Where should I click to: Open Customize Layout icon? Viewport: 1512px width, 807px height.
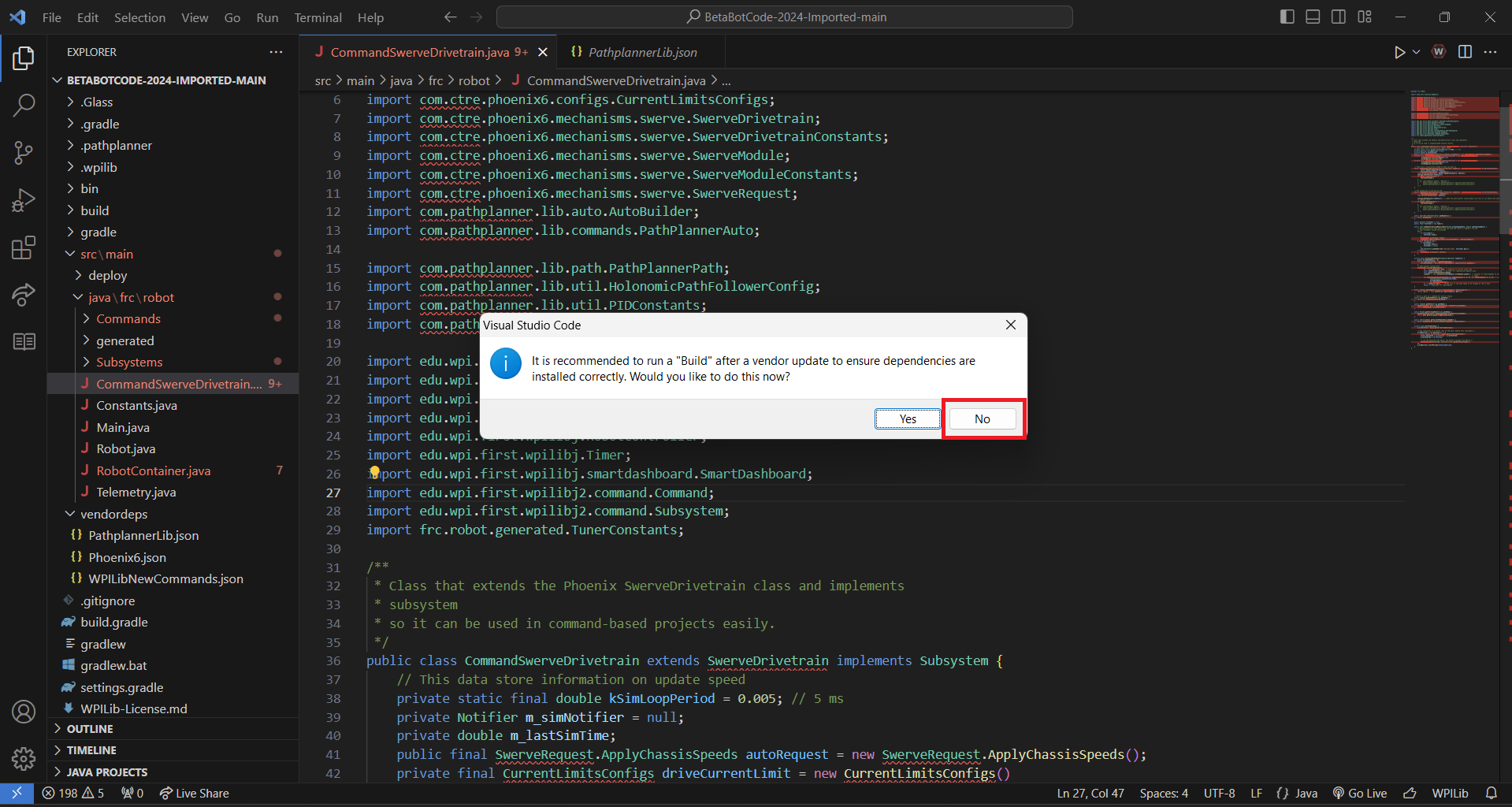pos(1365,17)
